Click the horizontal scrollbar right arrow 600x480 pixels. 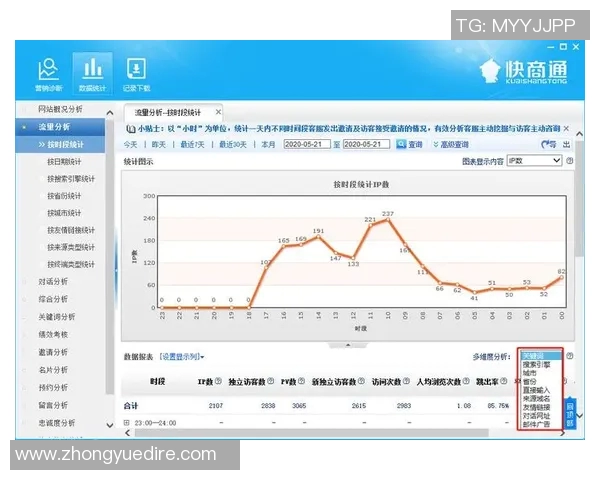point(562,433)
